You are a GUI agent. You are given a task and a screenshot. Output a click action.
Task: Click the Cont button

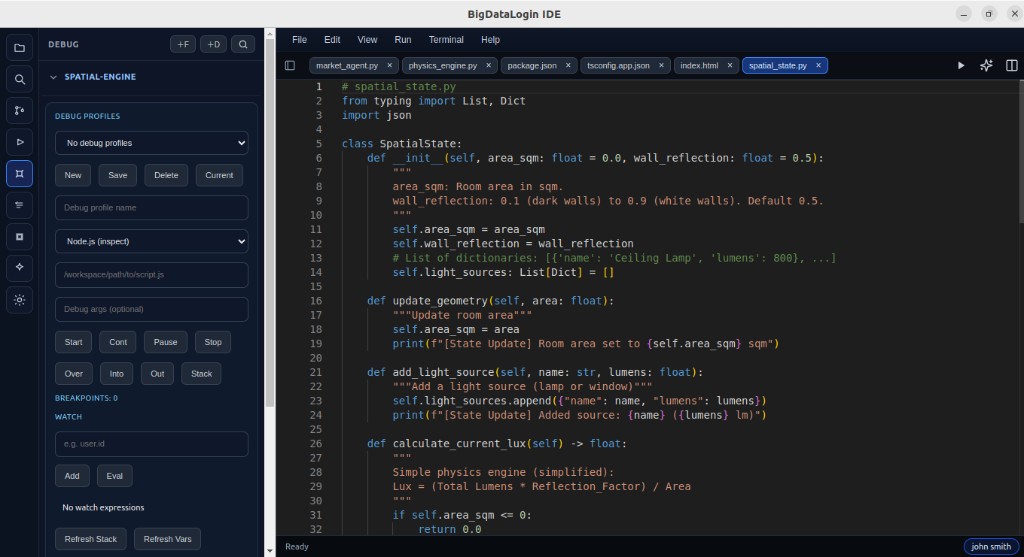[118, 342]
